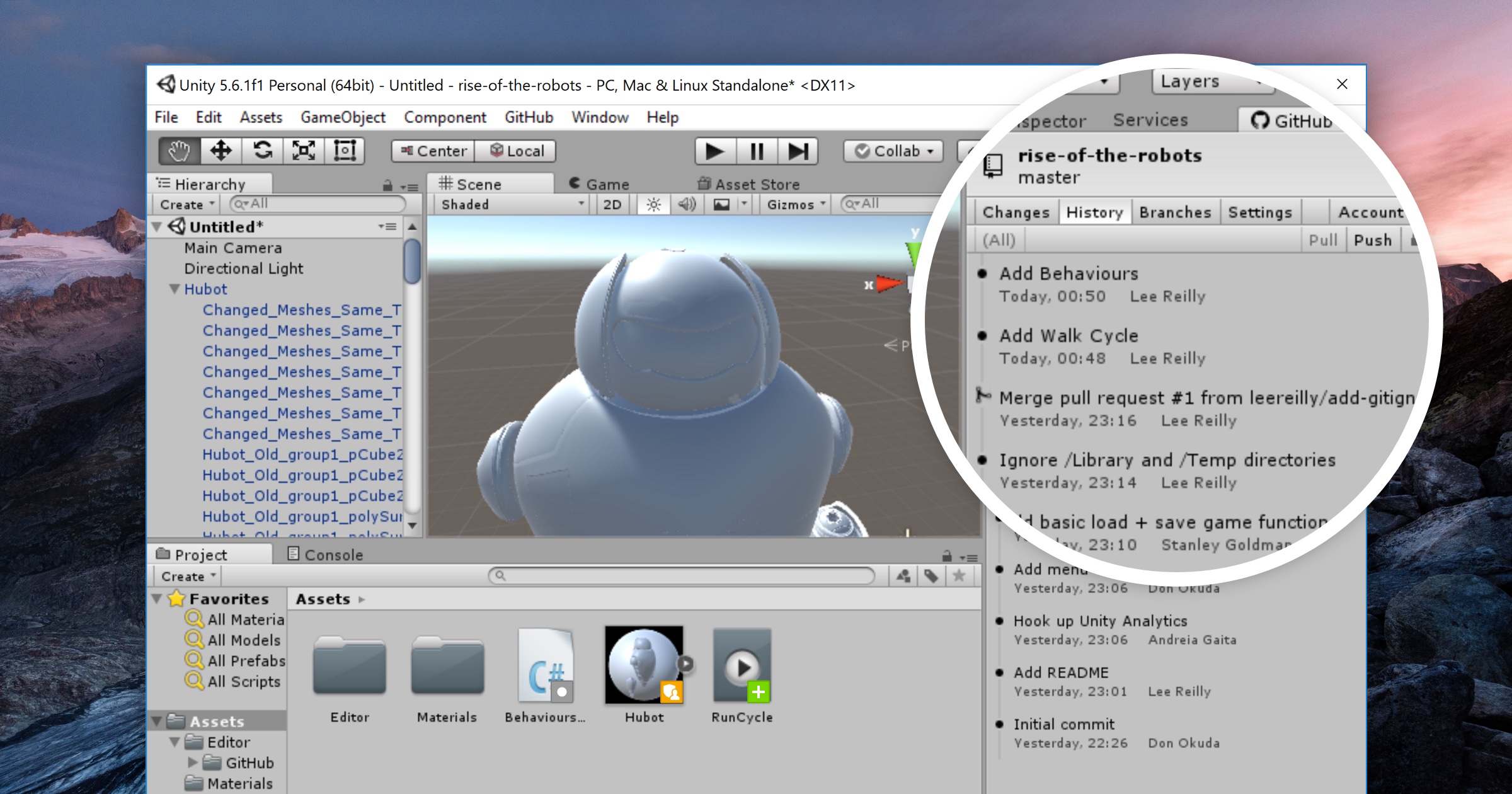Open the Assets menu
The image size is (1512, 794).
pos(261,117)
